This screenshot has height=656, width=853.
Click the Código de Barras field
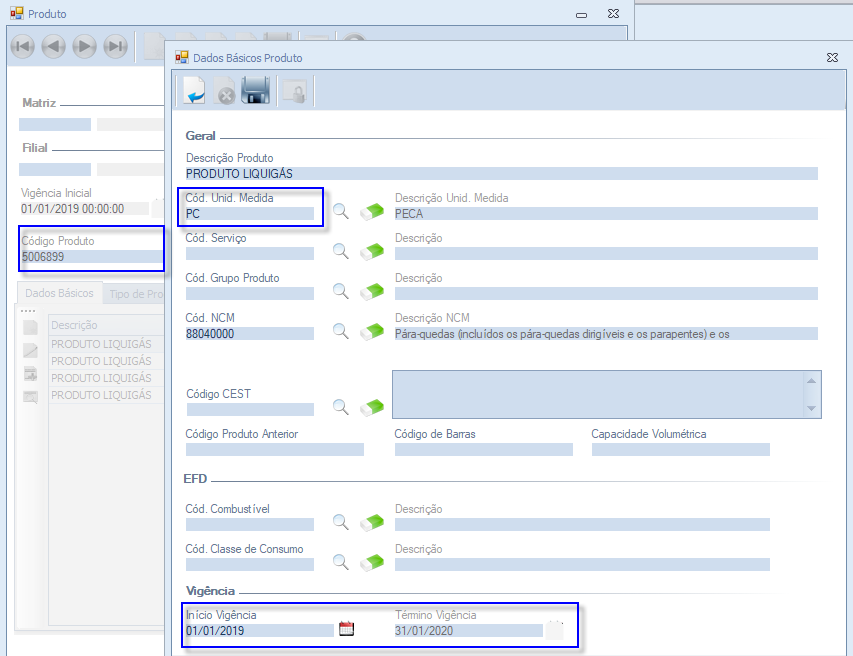[x=483, y=450]
